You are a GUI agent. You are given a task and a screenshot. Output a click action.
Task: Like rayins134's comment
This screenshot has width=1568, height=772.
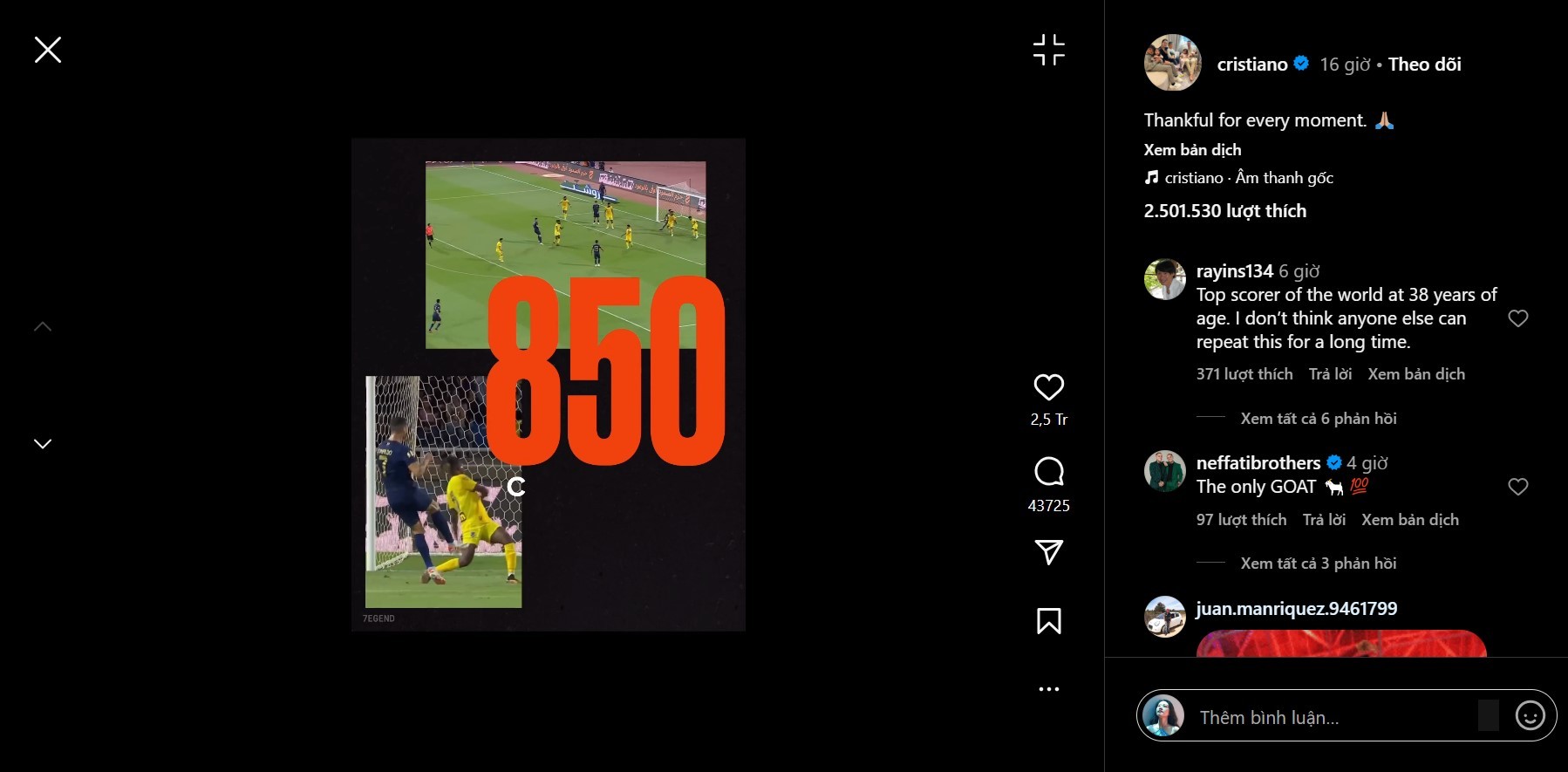[1517, 318]
